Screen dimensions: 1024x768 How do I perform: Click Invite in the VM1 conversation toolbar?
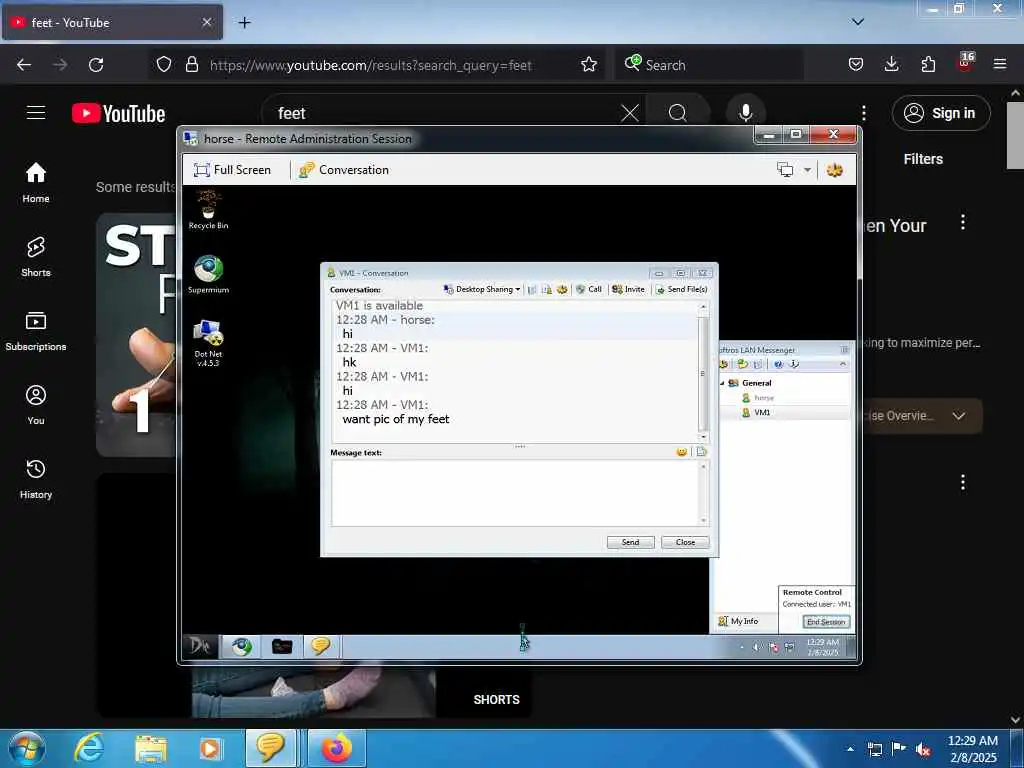coord(628,289)
